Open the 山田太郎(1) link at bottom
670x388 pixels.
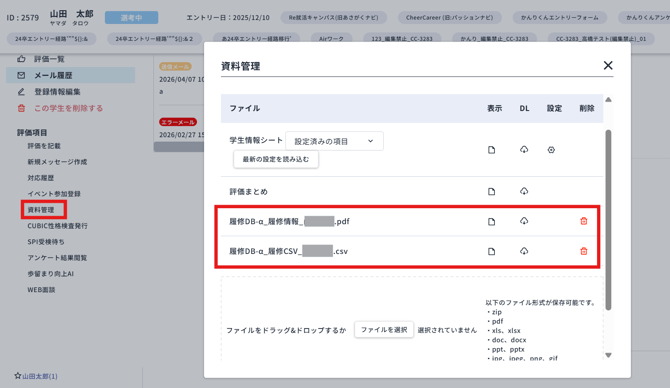tap(40, 376)
